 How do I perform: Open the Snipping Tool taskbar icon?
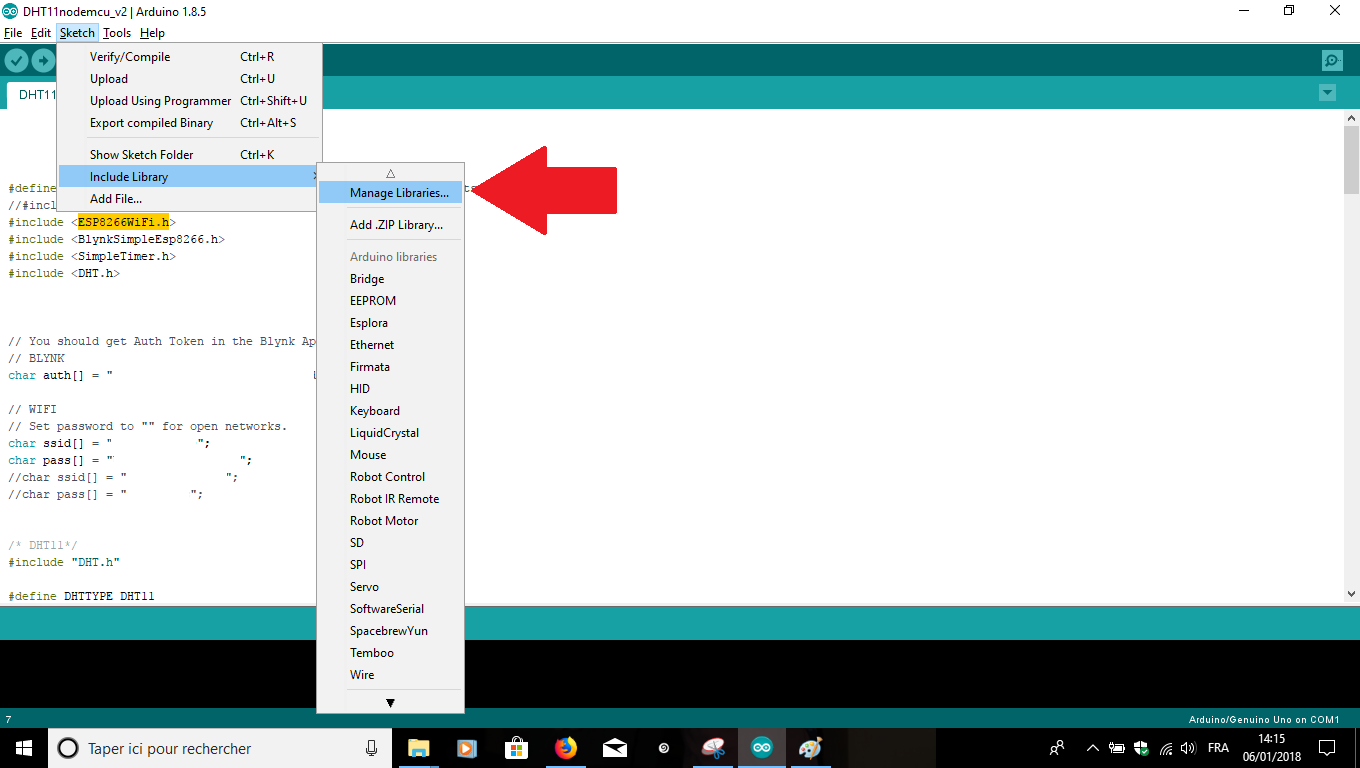click(713, 748)
